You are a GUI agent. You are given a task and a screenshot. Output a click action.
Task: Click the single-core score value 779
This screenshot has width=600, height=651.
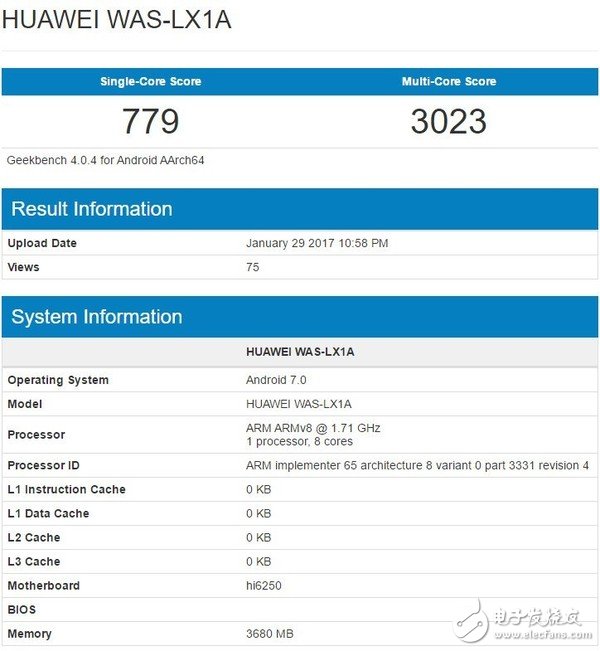150,121
